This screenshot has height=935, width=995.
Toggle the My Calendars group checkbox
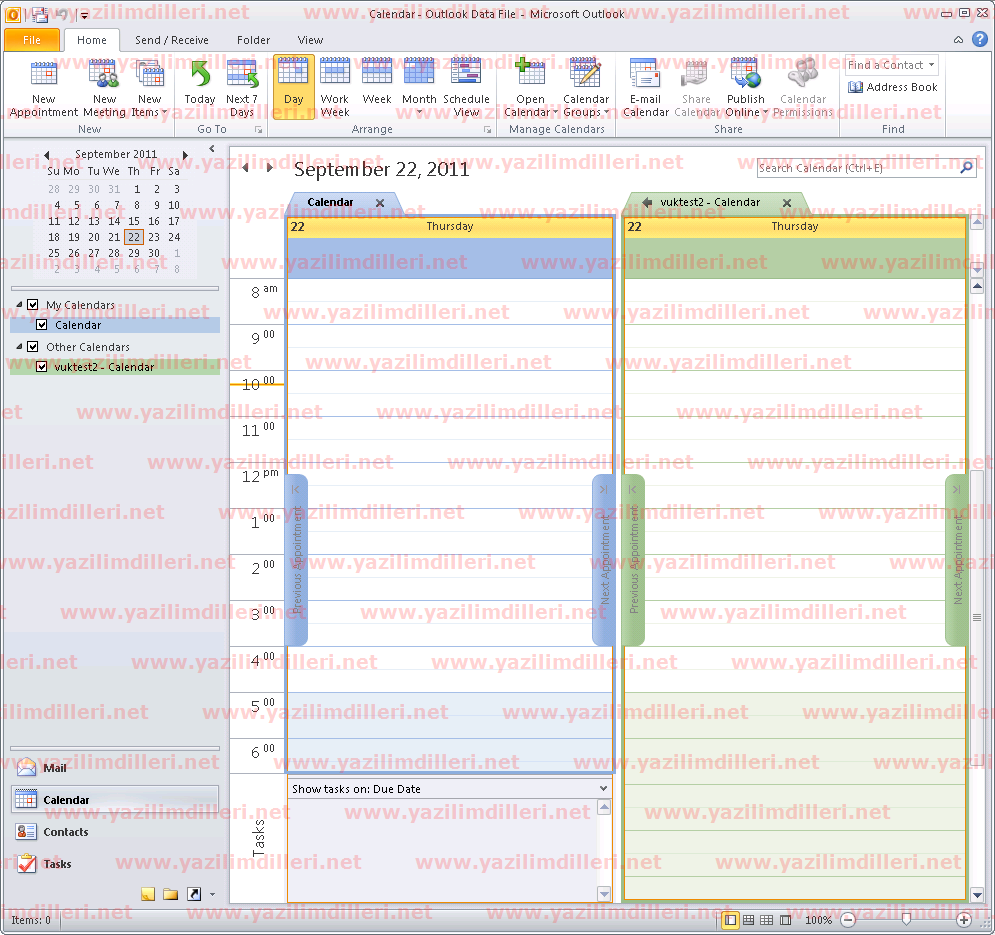(x=33, y=305)
